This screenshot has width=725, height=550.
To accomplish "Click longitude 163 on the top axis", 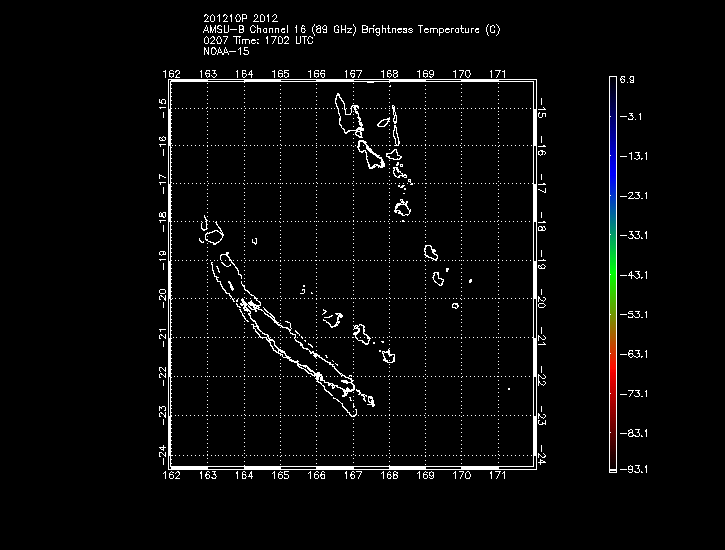I will point(208,74).
